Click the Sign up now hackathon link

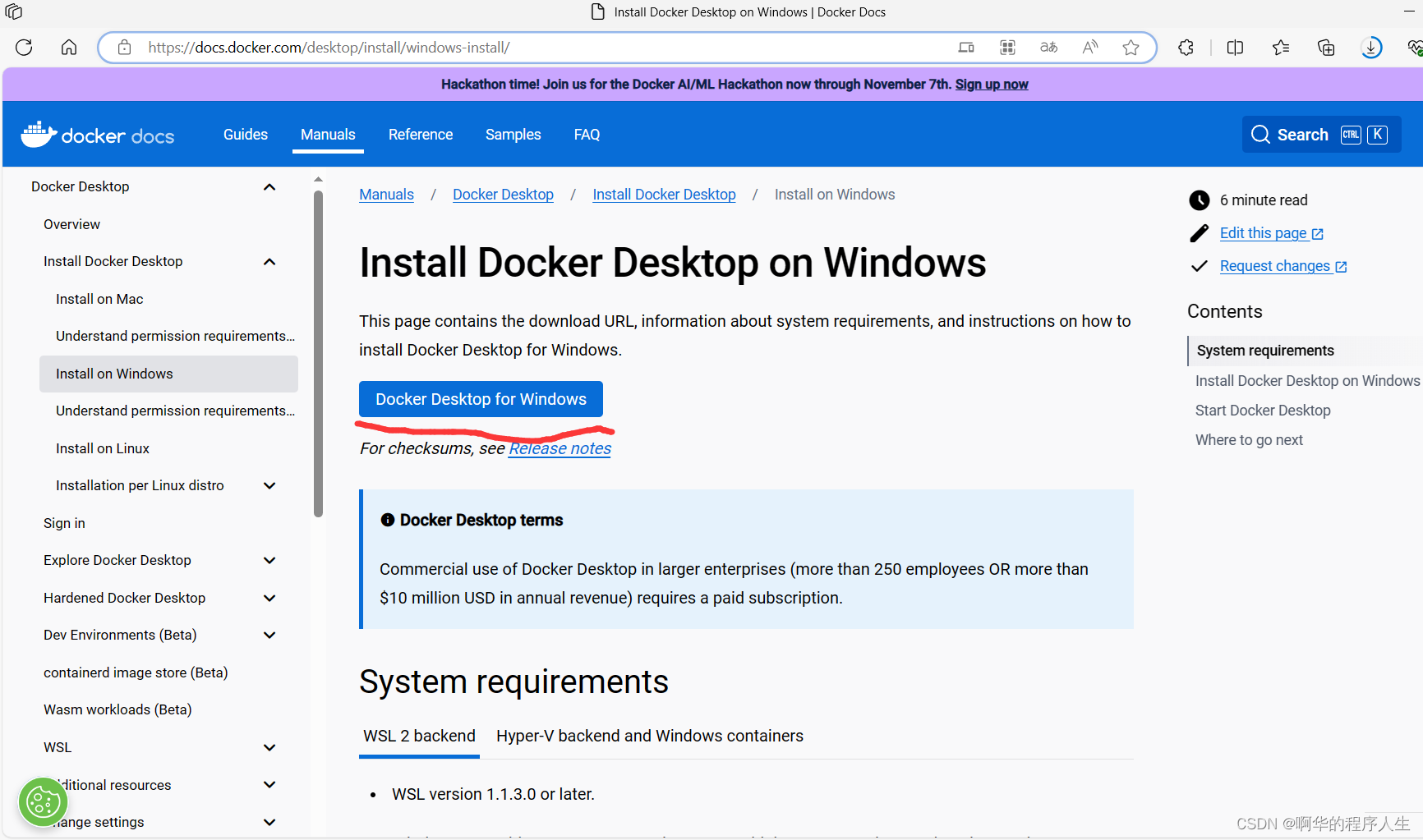(x=992, y=84)
